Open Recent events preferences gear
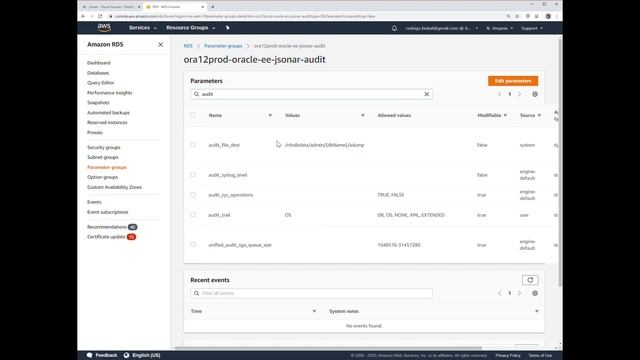Screen dimensions: 640x360 click(x=535, y=293)
